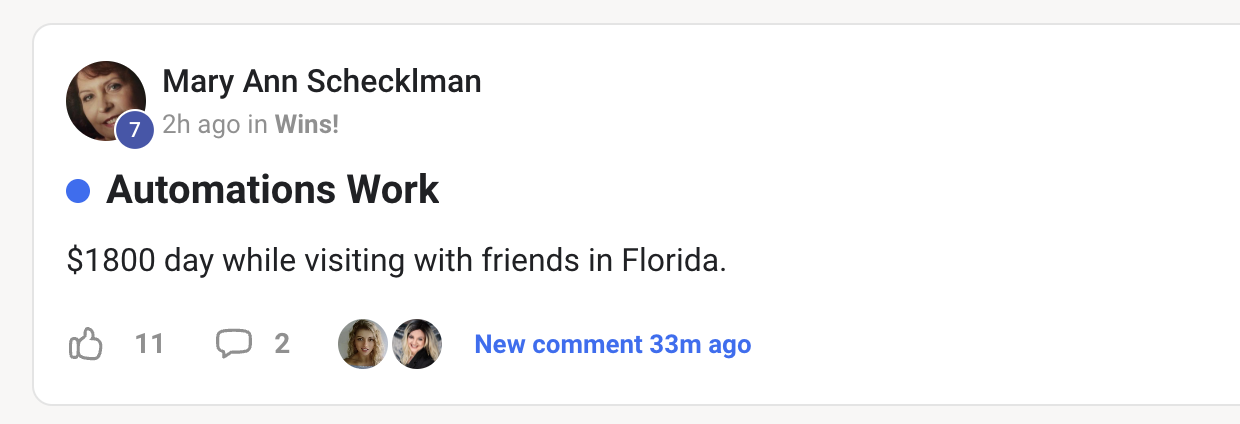Open the Automations Work post title

click(272, 190)
